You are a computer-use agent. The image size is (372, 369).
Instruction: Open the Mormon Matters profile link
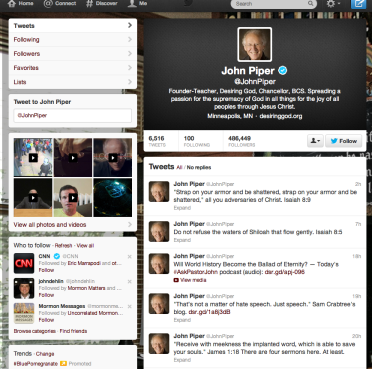86,288
